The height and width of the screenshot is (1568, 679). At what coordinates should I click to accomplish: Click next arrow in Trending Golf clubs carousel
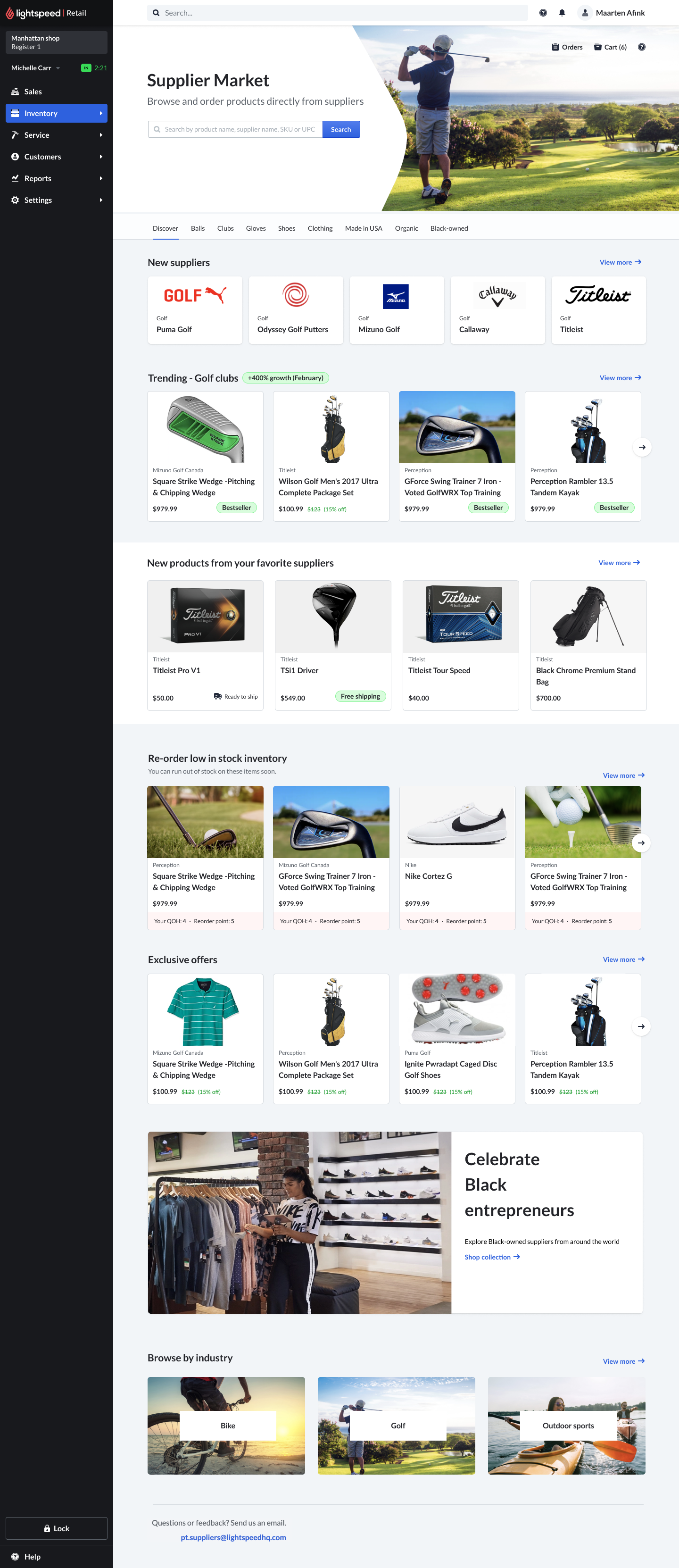click(642, 447)
